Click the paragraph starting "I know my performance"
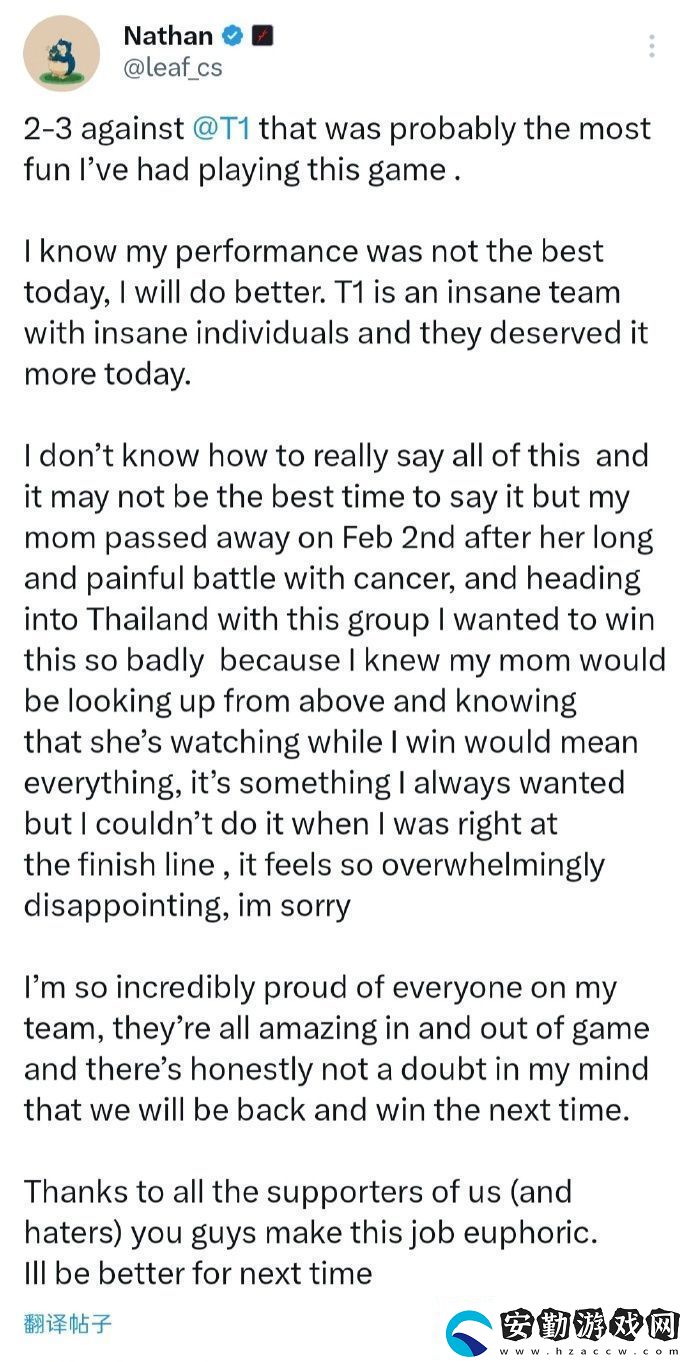Screen dimensions: 690x1362 336,312
